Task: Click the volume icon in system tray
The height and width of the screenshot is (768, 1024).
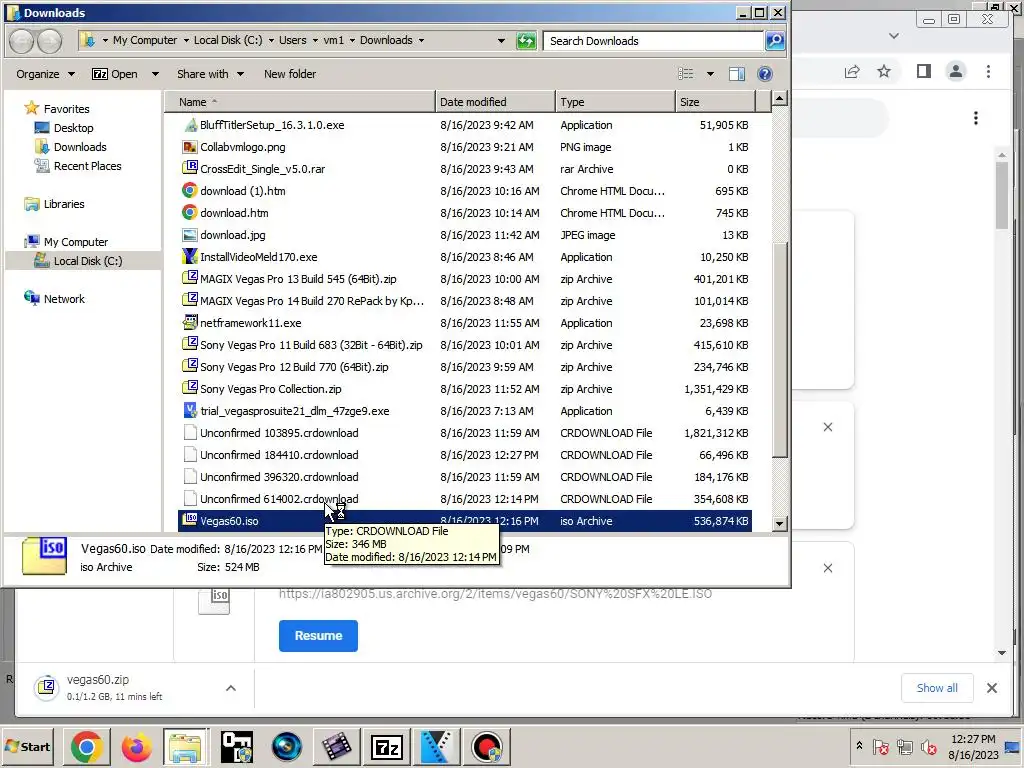Action: point(928,746)
